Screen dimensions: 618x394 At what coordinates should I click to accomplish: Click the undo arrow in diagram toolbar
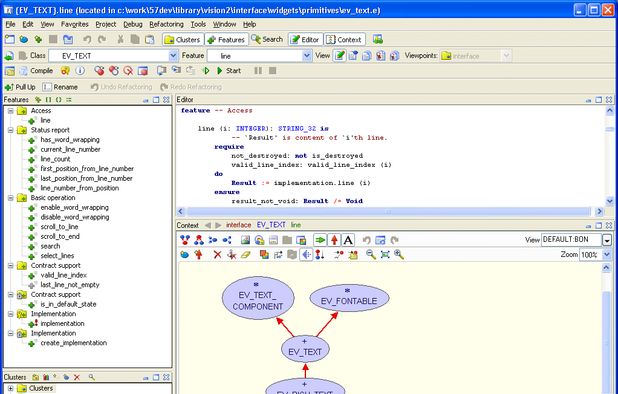click(367, 240)
